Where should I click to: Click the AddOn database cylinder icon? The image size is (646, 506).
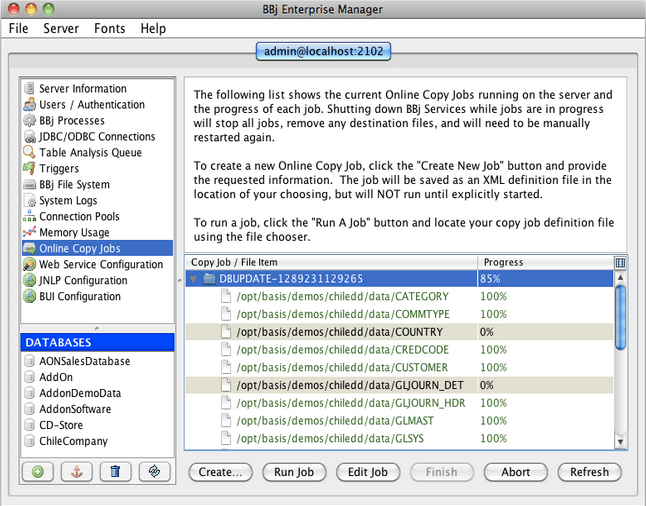(x=29, y=377)
